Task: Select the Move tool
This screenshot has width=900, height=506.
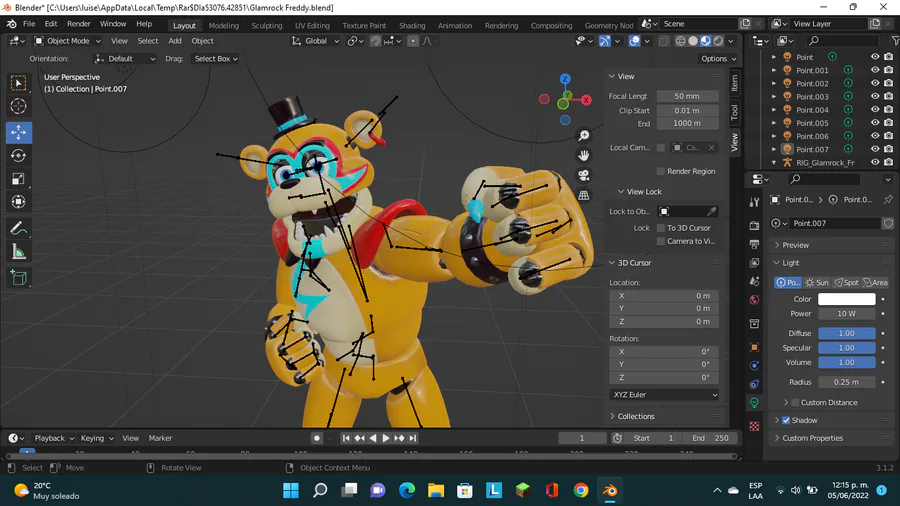Action: [18, 133]
